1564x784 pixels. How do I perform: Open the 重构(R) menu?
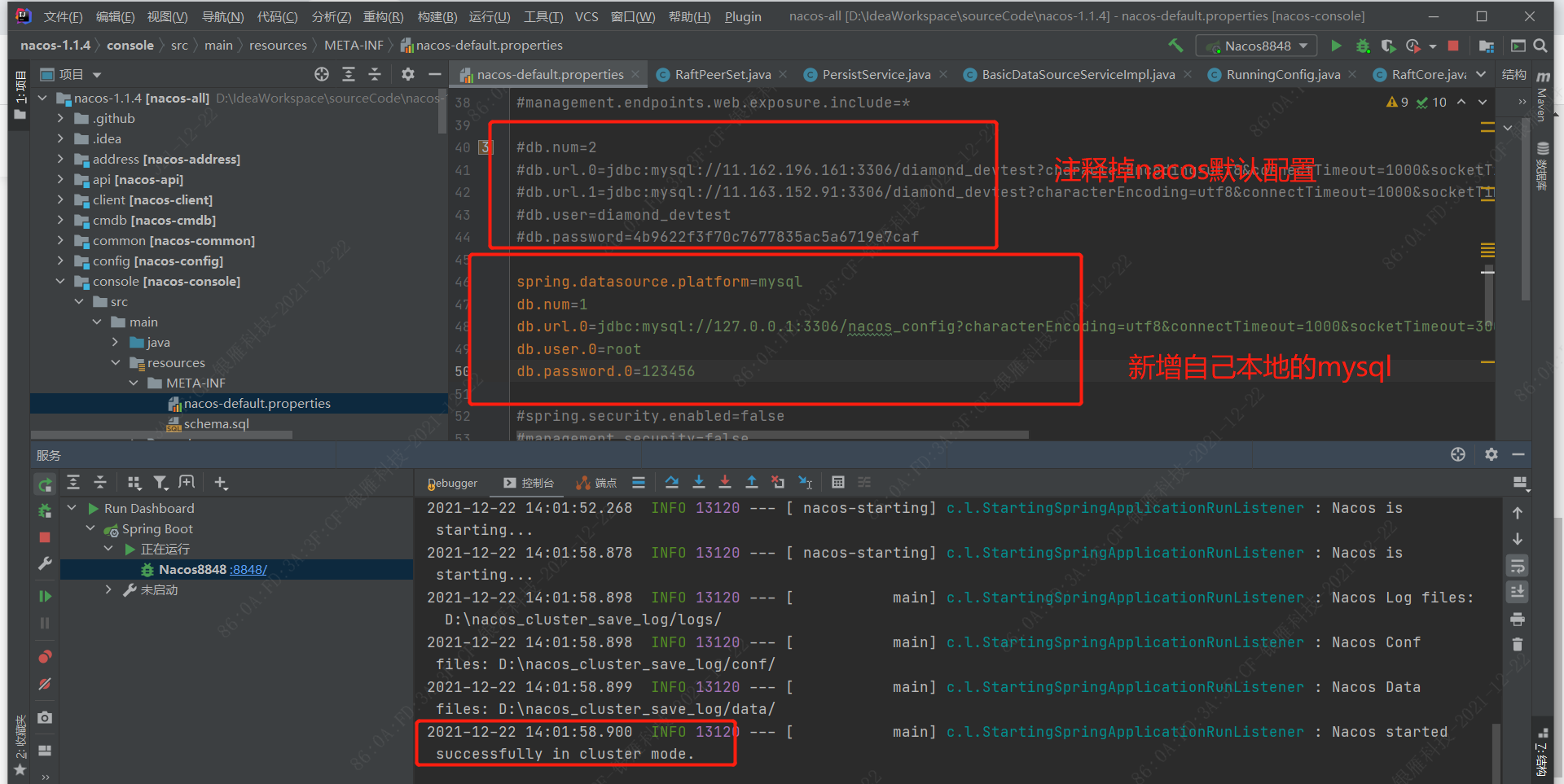(383, 16)
